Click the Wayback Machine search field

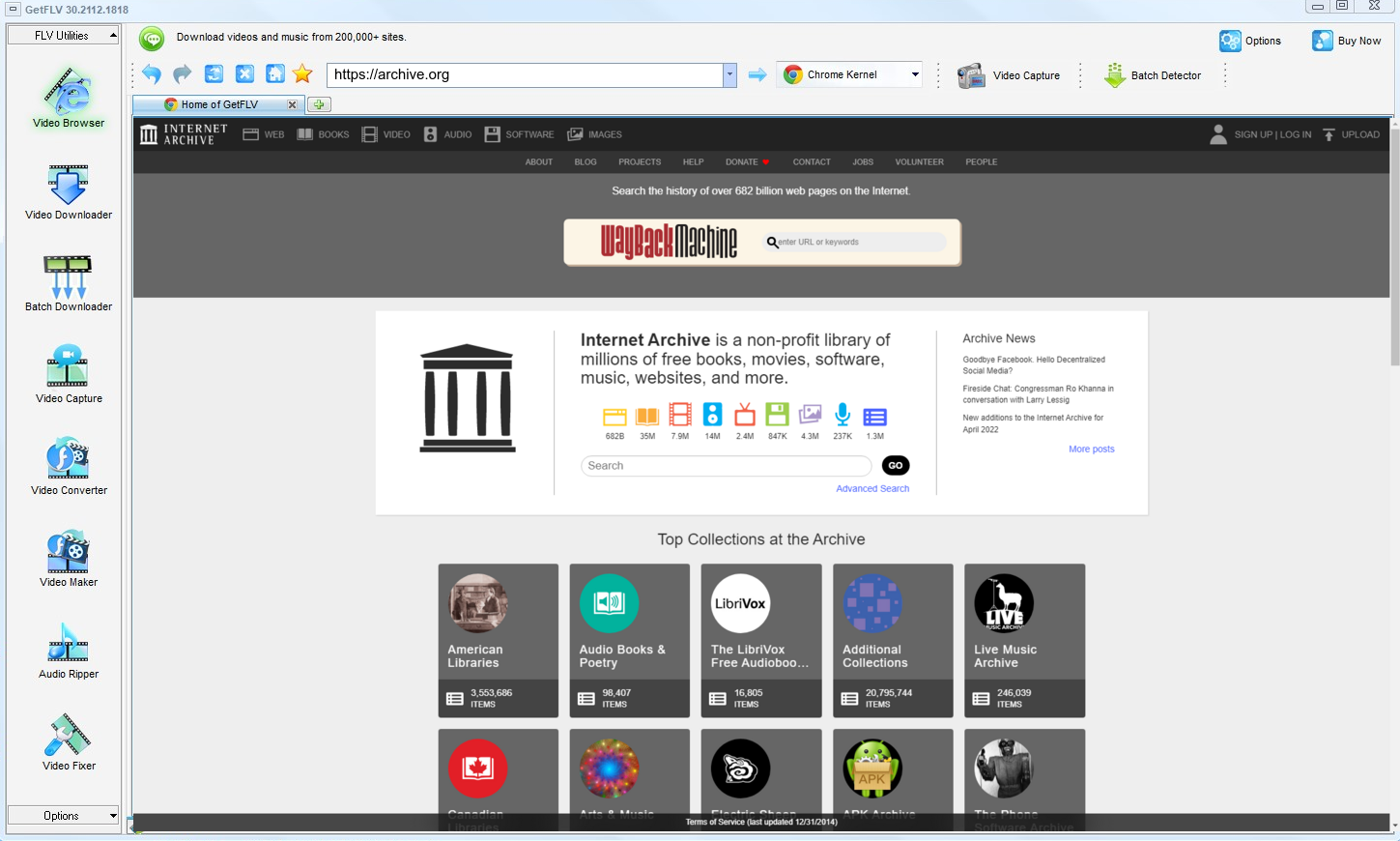(x=854, y=242)
